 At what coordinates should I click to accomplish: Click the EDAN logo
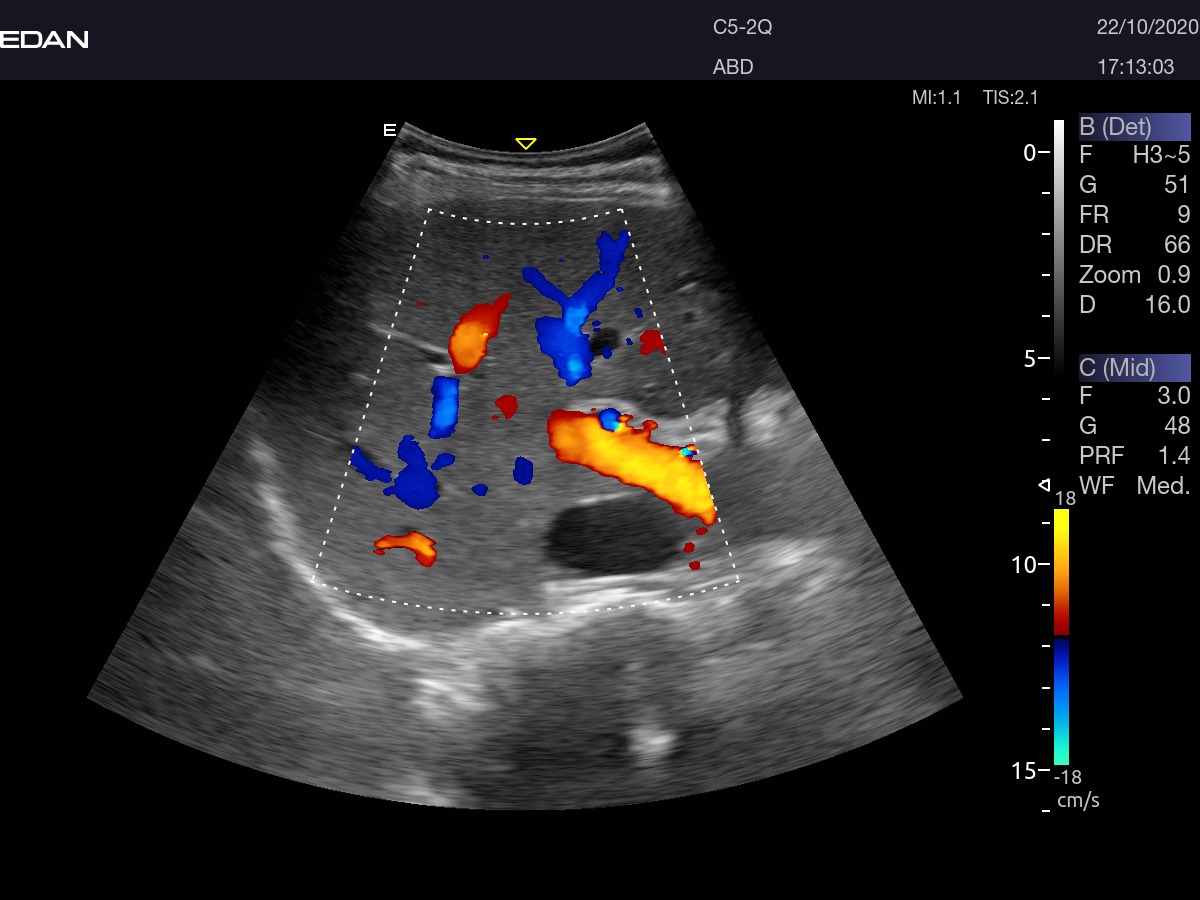point(44,40)
